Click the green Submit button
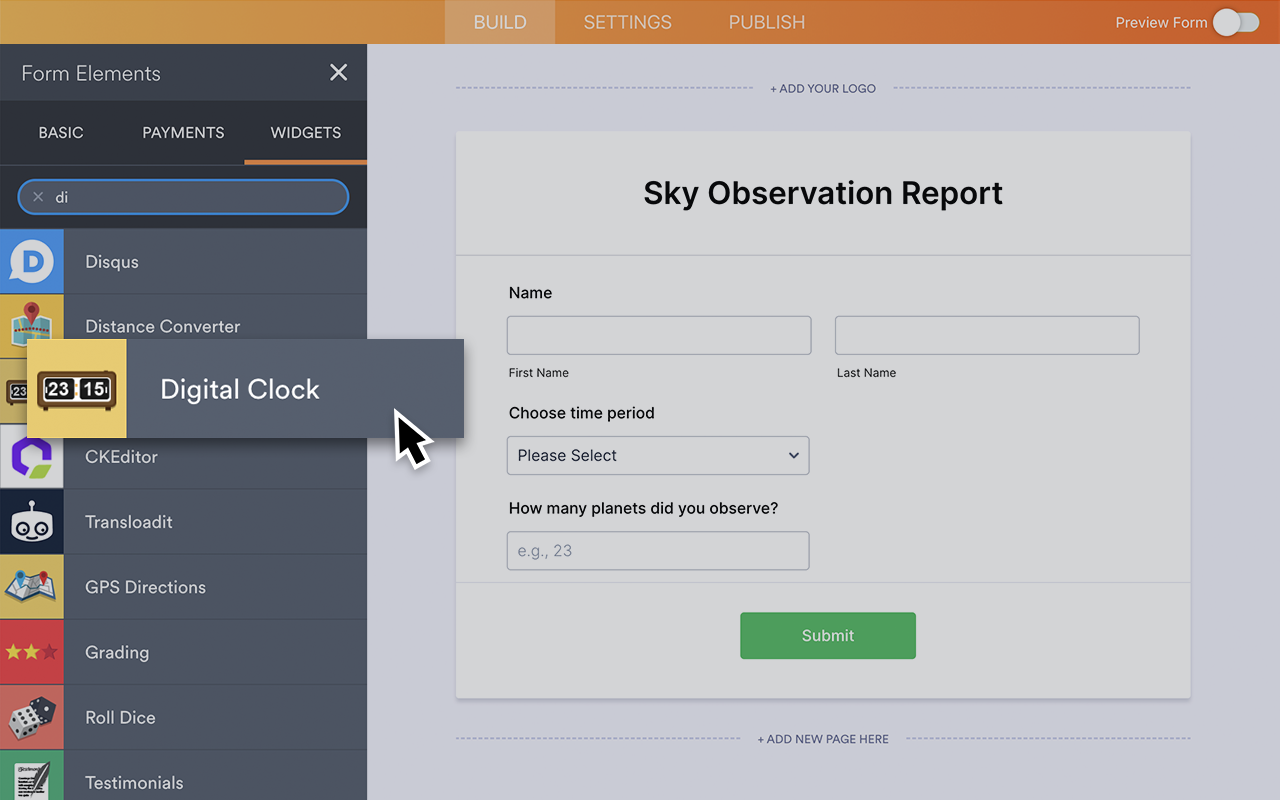 pos(827,635)
